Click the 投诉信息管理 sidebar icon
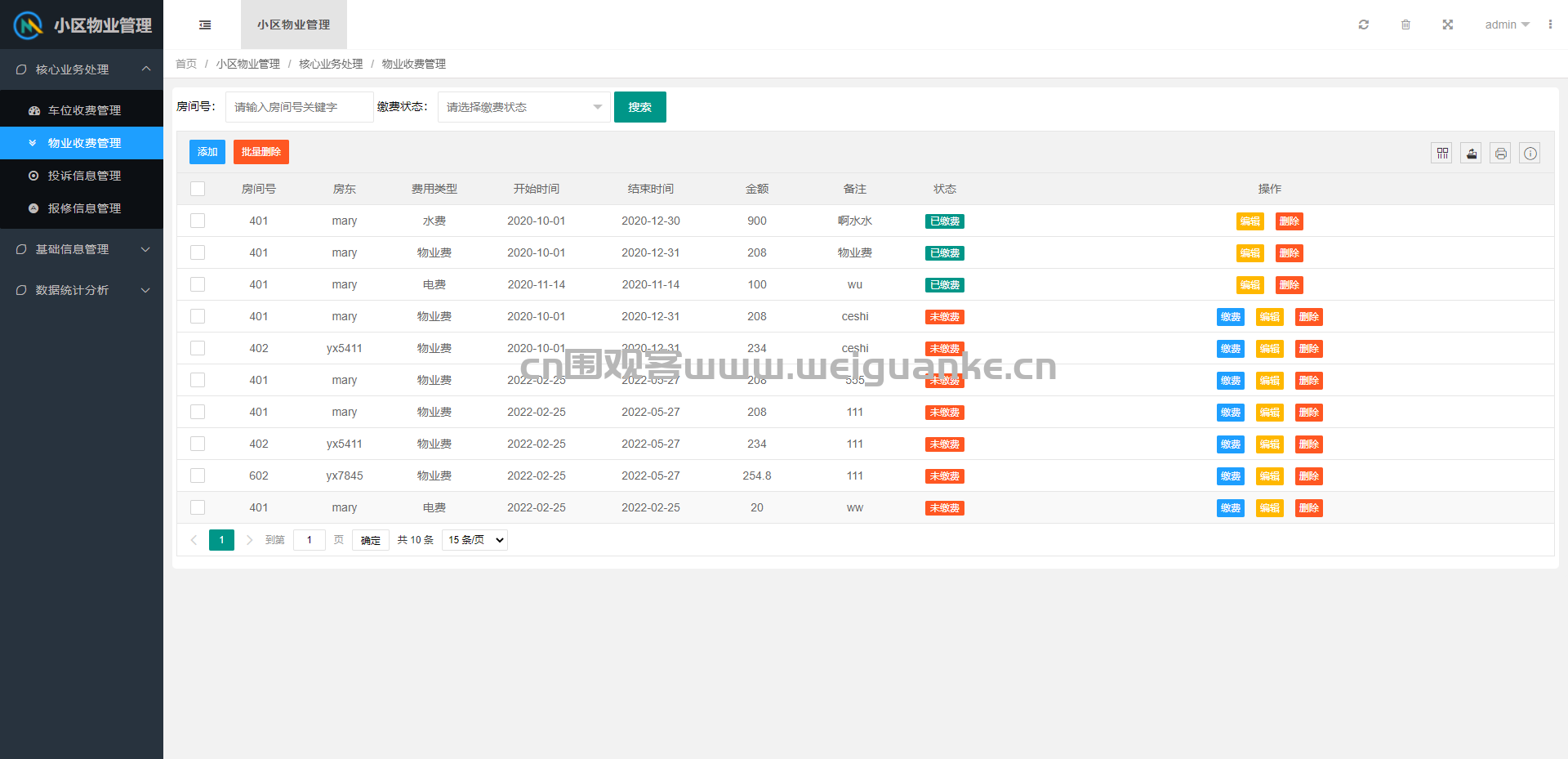 pos(33,176)
